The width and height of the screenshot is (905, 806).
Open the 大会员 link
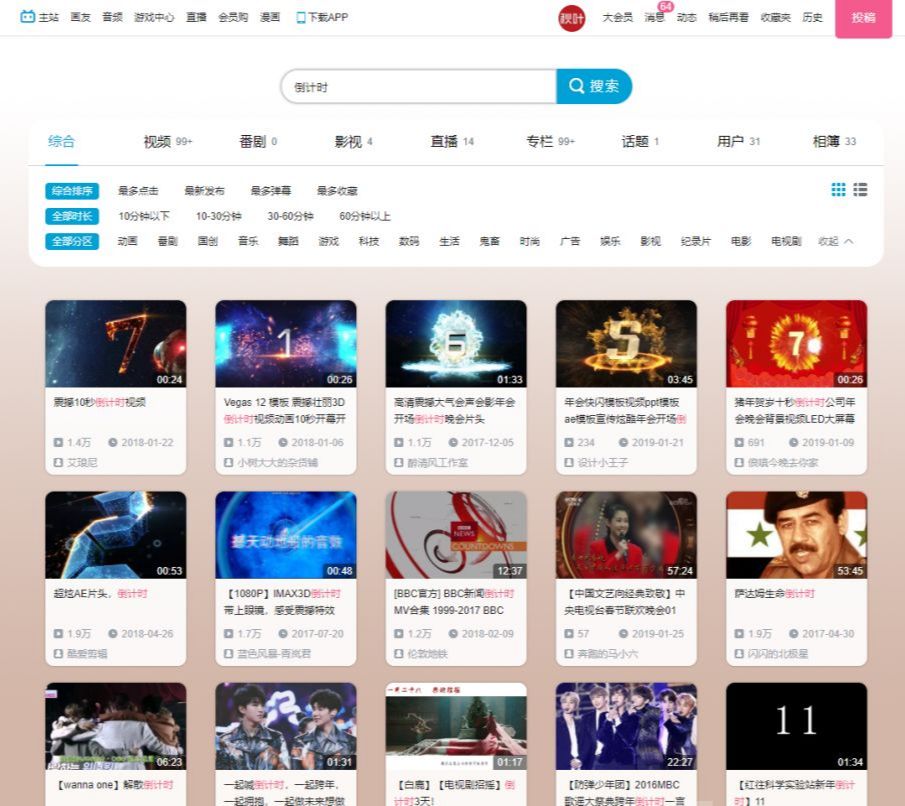(x=618, y=17)
